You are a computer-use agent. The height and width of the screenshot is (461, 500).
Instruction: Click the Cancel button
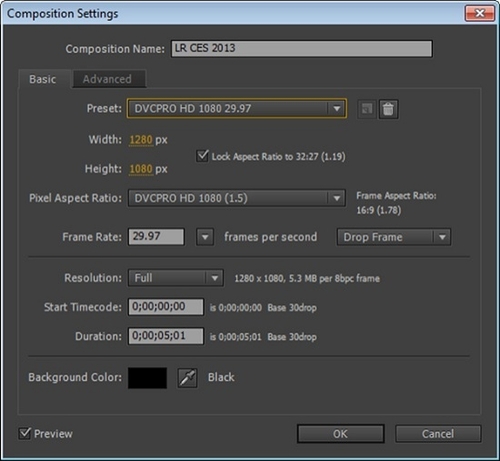438,434
